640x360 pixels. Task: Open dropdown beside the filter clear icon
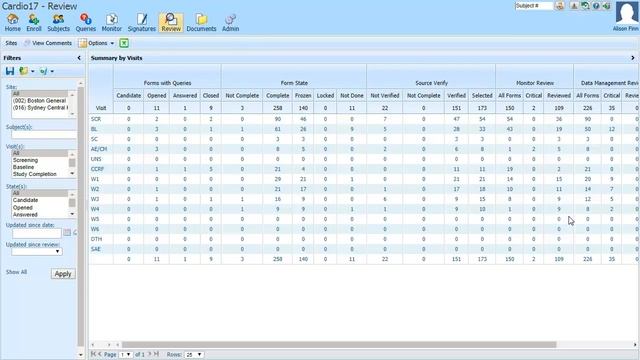pyautogui.click(x=52, y=71)
